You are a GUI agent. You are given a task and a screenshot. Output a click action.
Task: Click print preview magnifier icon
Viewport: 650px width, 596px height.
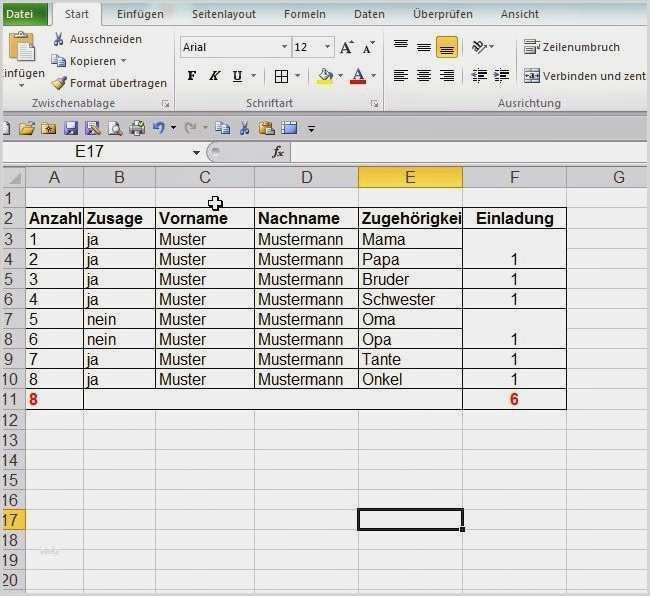(115, 128)
